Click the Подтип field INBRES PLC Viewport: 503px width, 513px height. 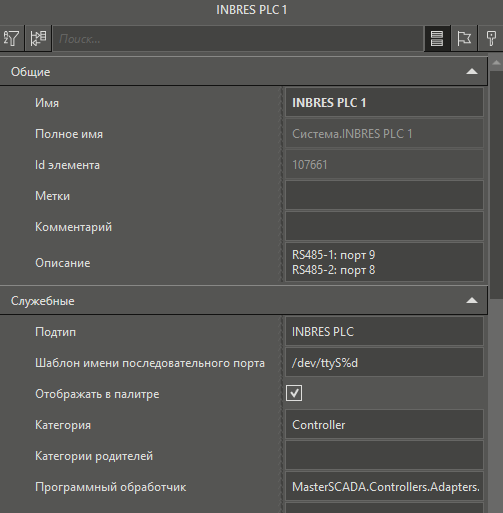(384, 332)
